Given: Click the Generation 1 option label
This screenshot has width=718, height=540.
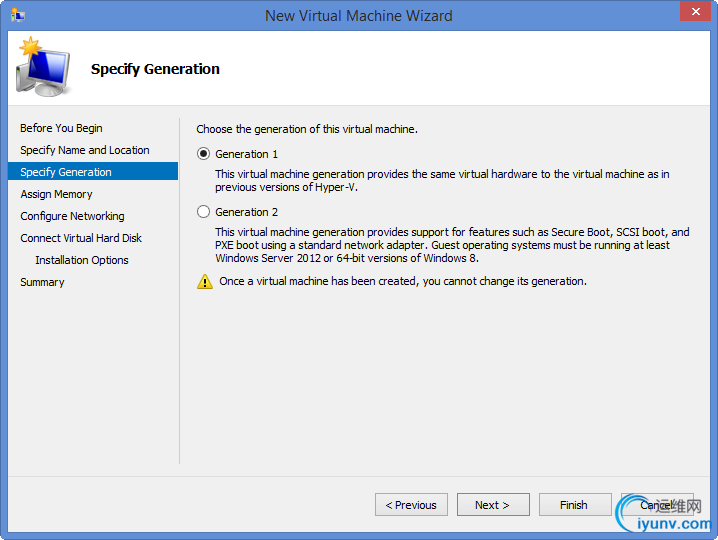Looking at the screenshot, I should (x=246, y=154).
